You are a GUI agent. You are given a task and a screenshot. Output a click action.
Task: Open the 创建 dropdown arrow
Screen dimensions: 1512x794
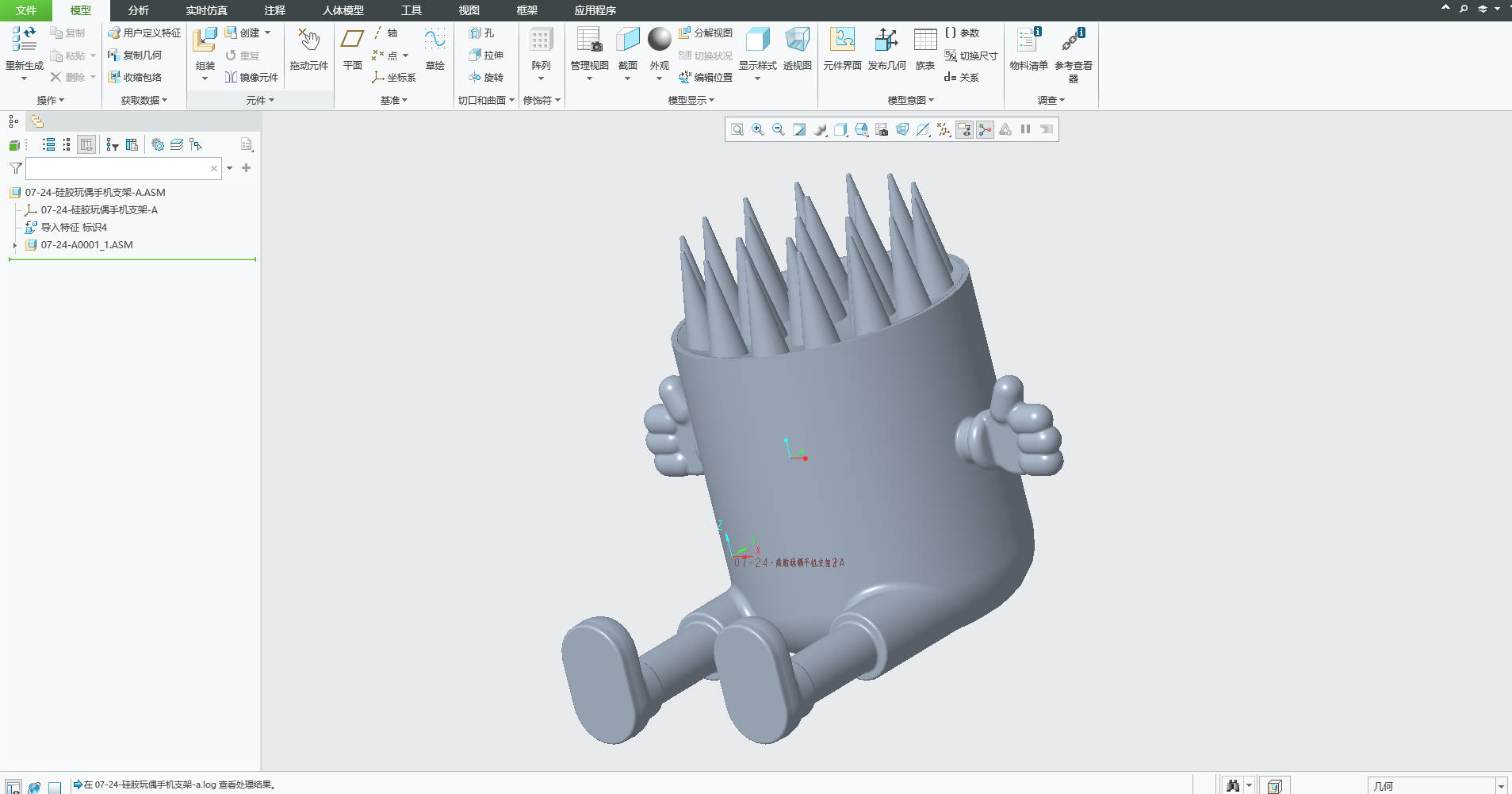(x=268, y=33)
